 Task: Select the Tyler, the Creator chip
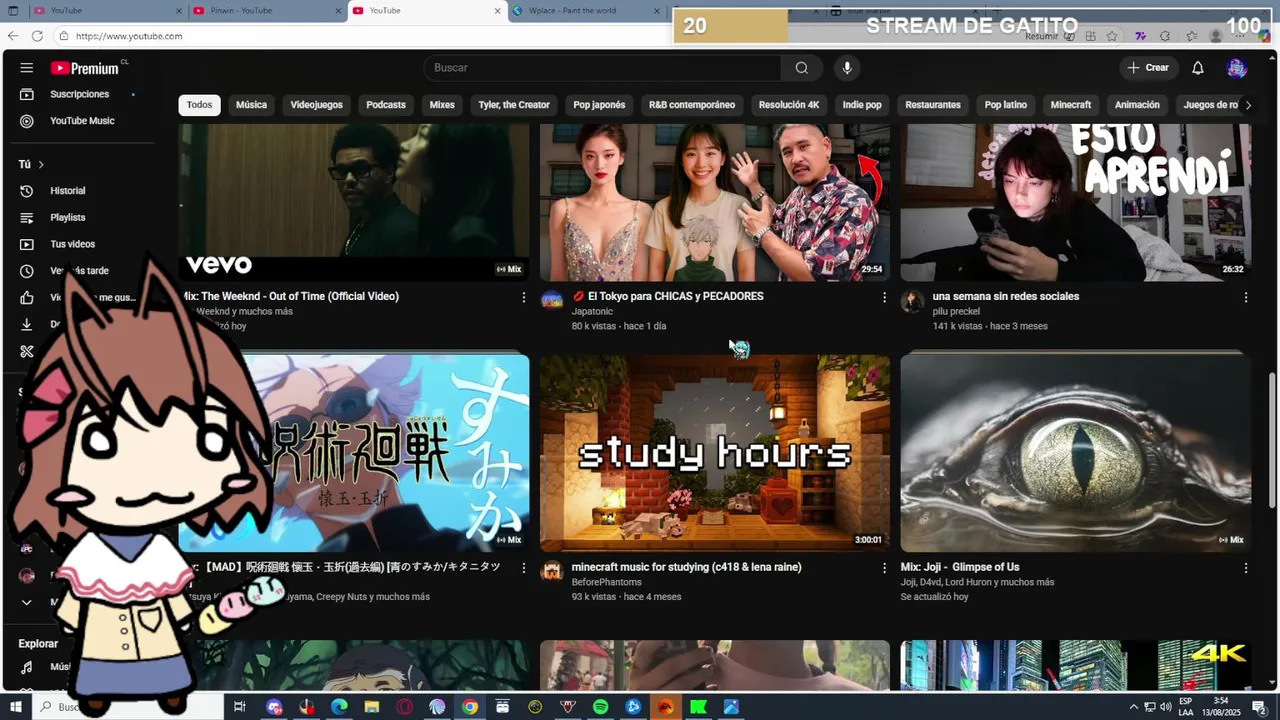514,105
